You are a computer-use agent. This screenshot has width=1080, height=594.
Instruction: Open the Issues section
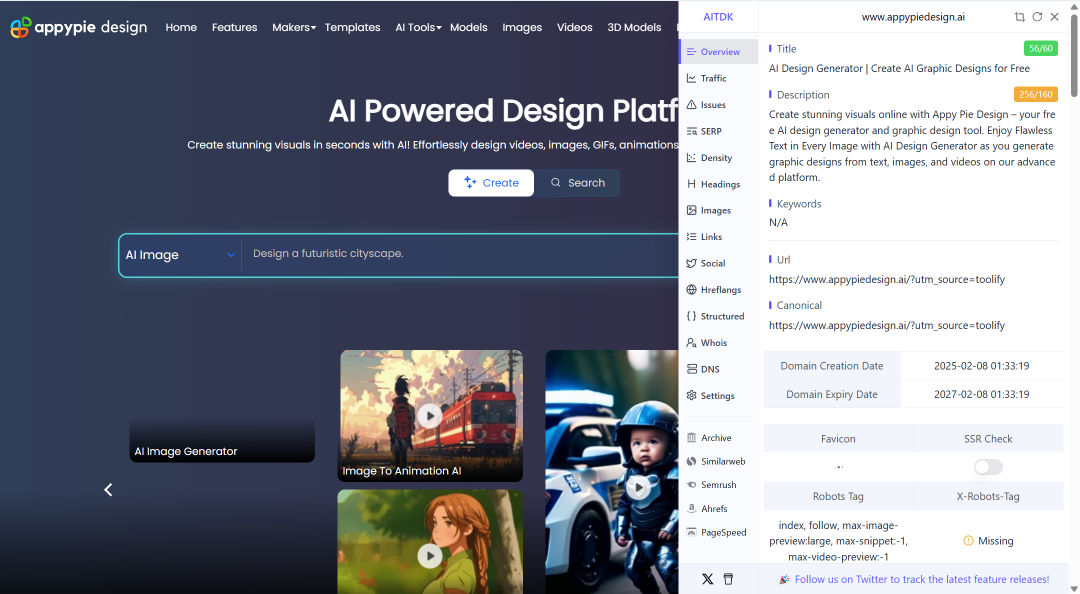tap(718, 105)
